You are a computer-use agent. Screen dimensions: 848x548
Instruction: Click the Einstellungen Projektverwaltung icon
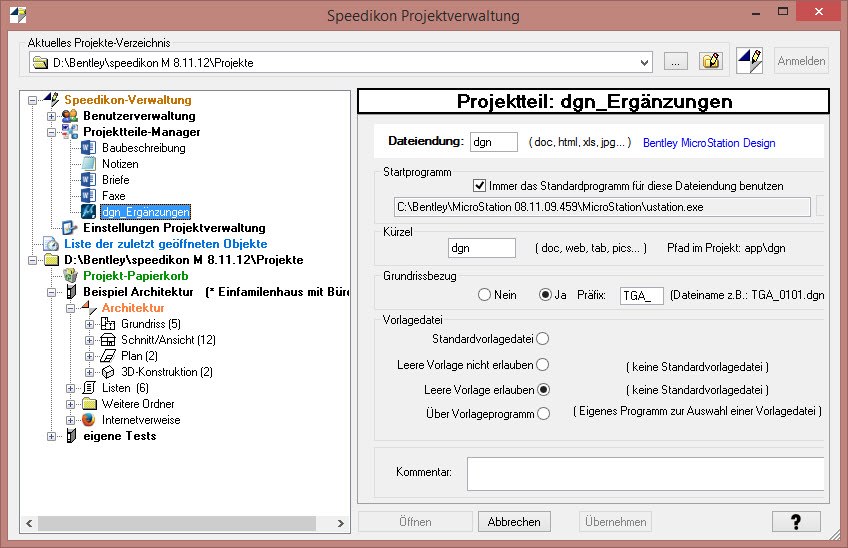[70, 228]
